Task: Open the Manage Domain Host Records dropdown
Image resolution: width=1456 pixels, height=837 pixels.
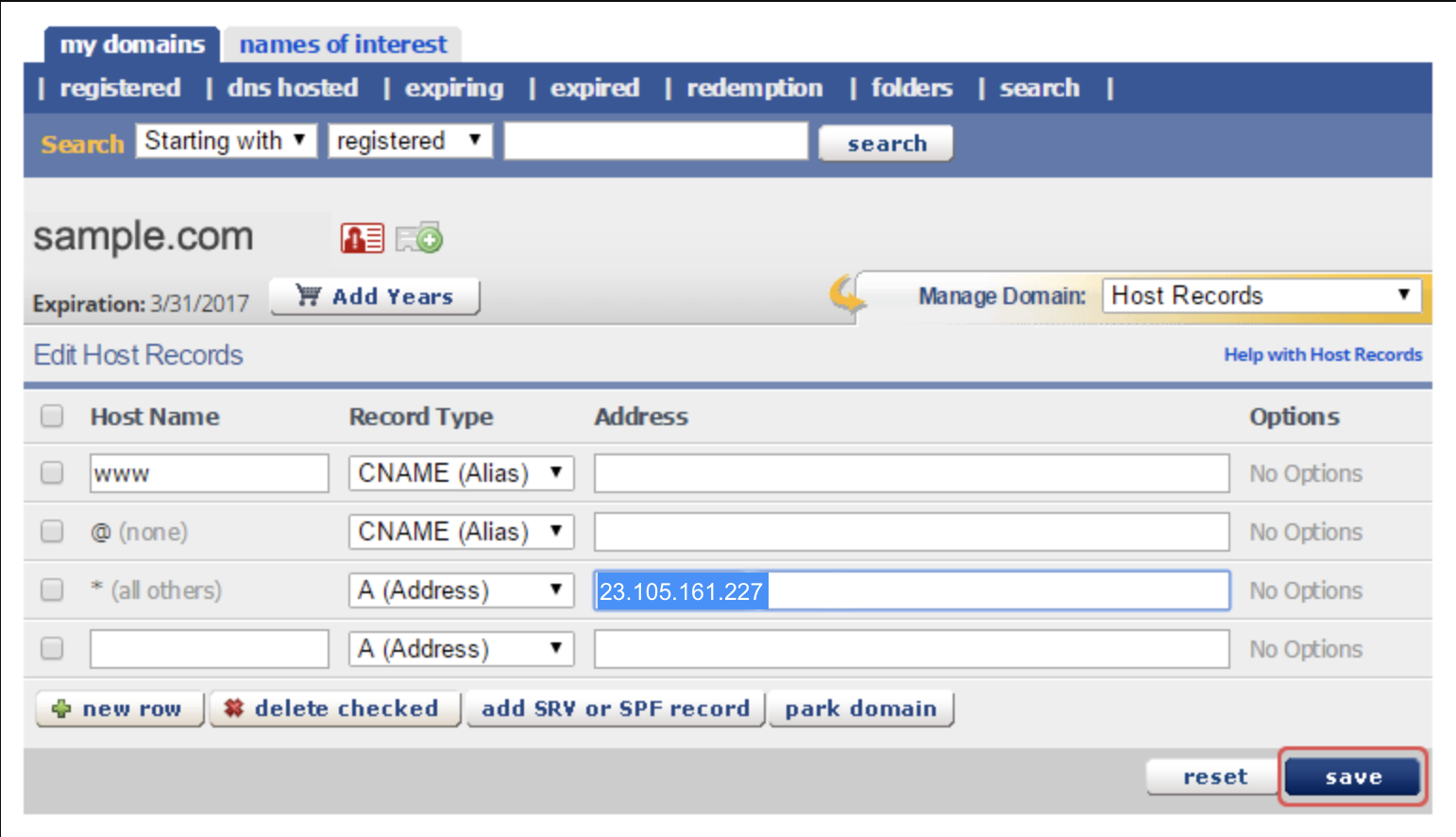Action: click(x=1262, y=296)
